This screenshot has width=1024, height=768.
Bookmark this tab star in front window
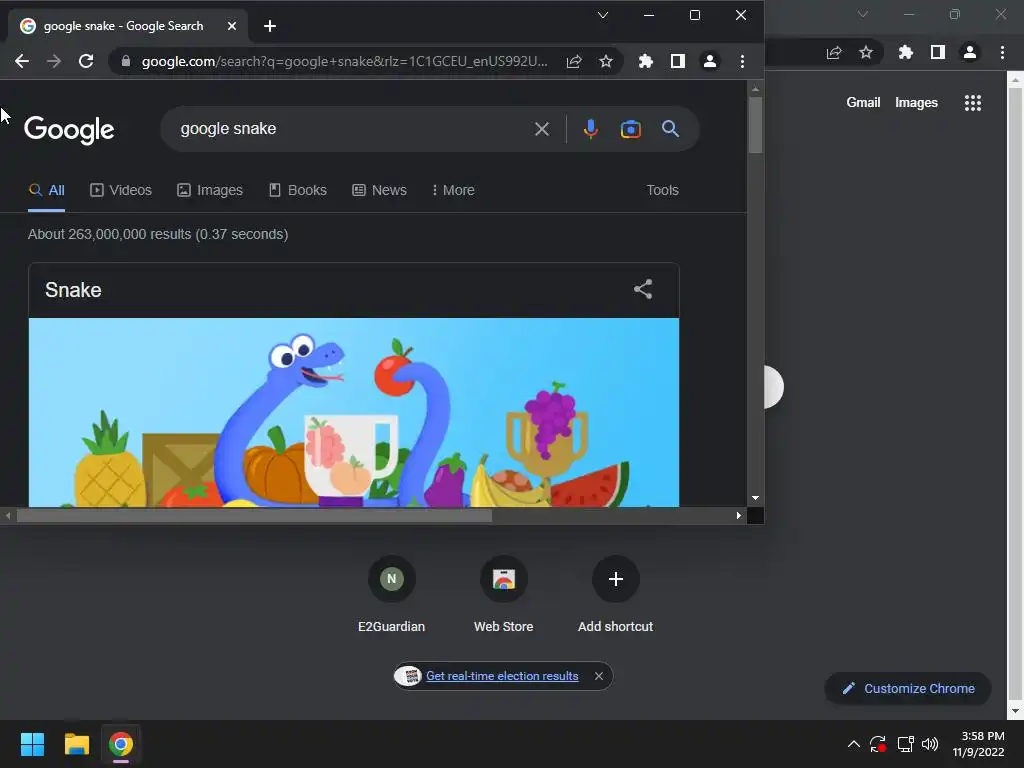coord(606,61)
